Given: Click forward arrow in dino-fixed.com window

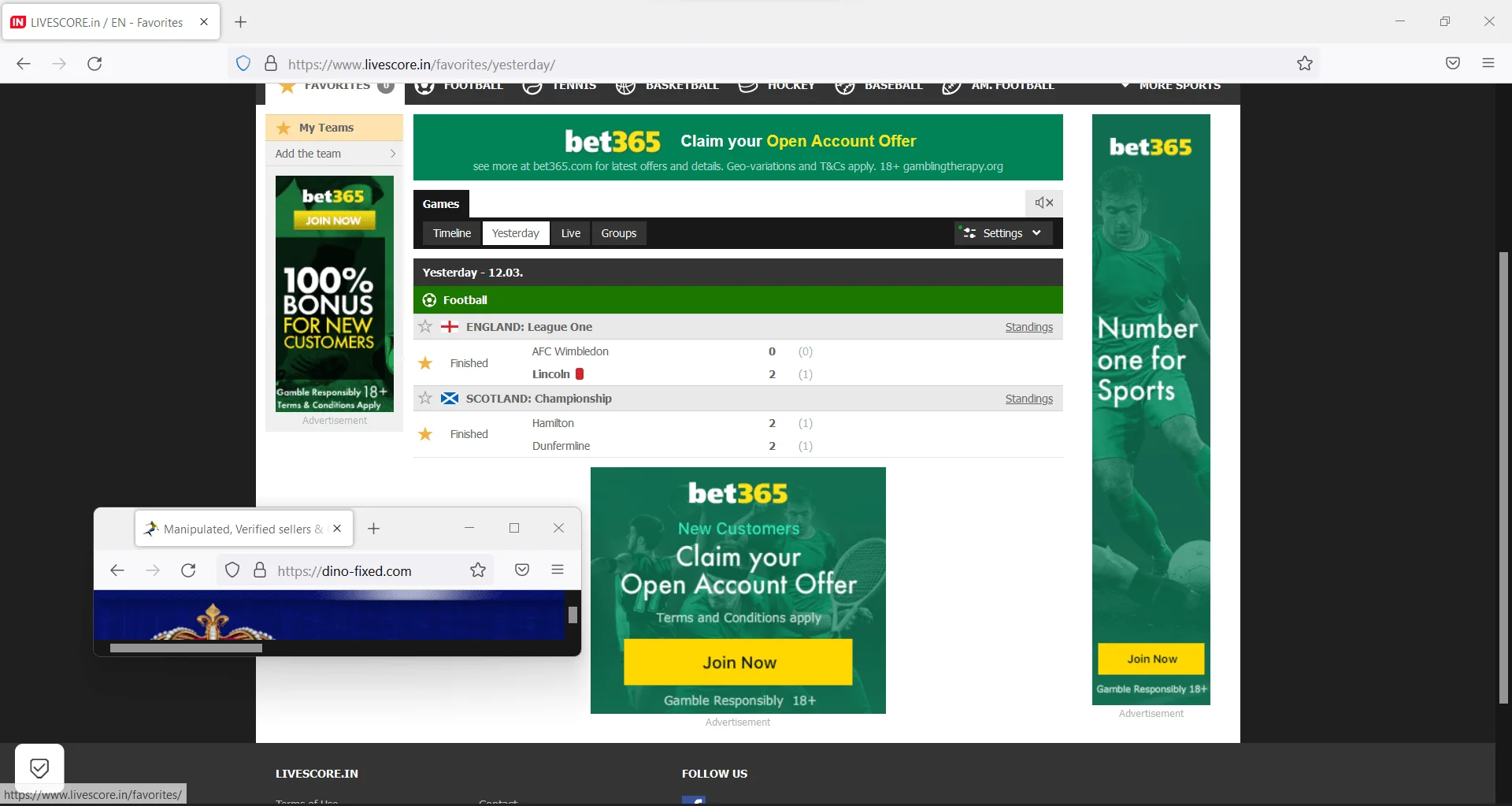Looking at the screenshot, I should (153, 570).
